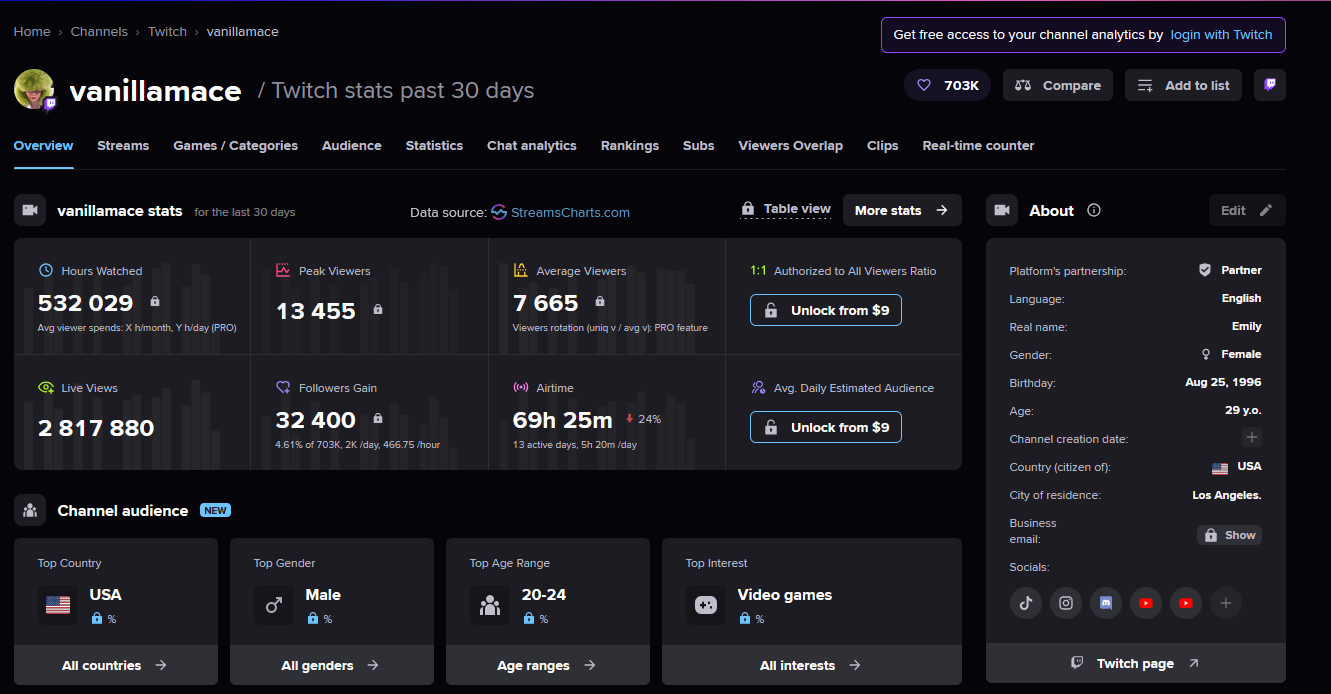Click the Followers Gain heart icon
This screenshot has height=694, width=1331.
pyautogui.click(x=283, y=387)
